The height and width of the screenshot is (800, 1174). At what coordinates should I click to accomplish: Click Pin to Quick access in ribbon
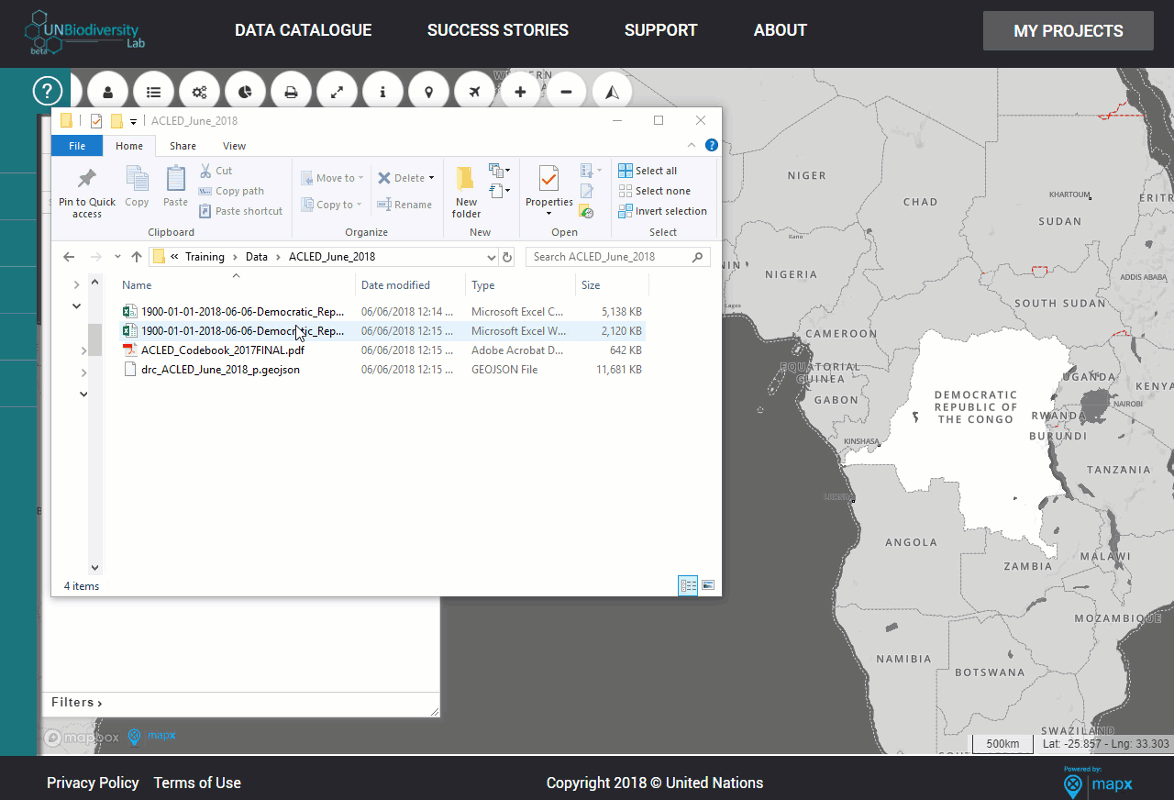(x=87, y=193)
